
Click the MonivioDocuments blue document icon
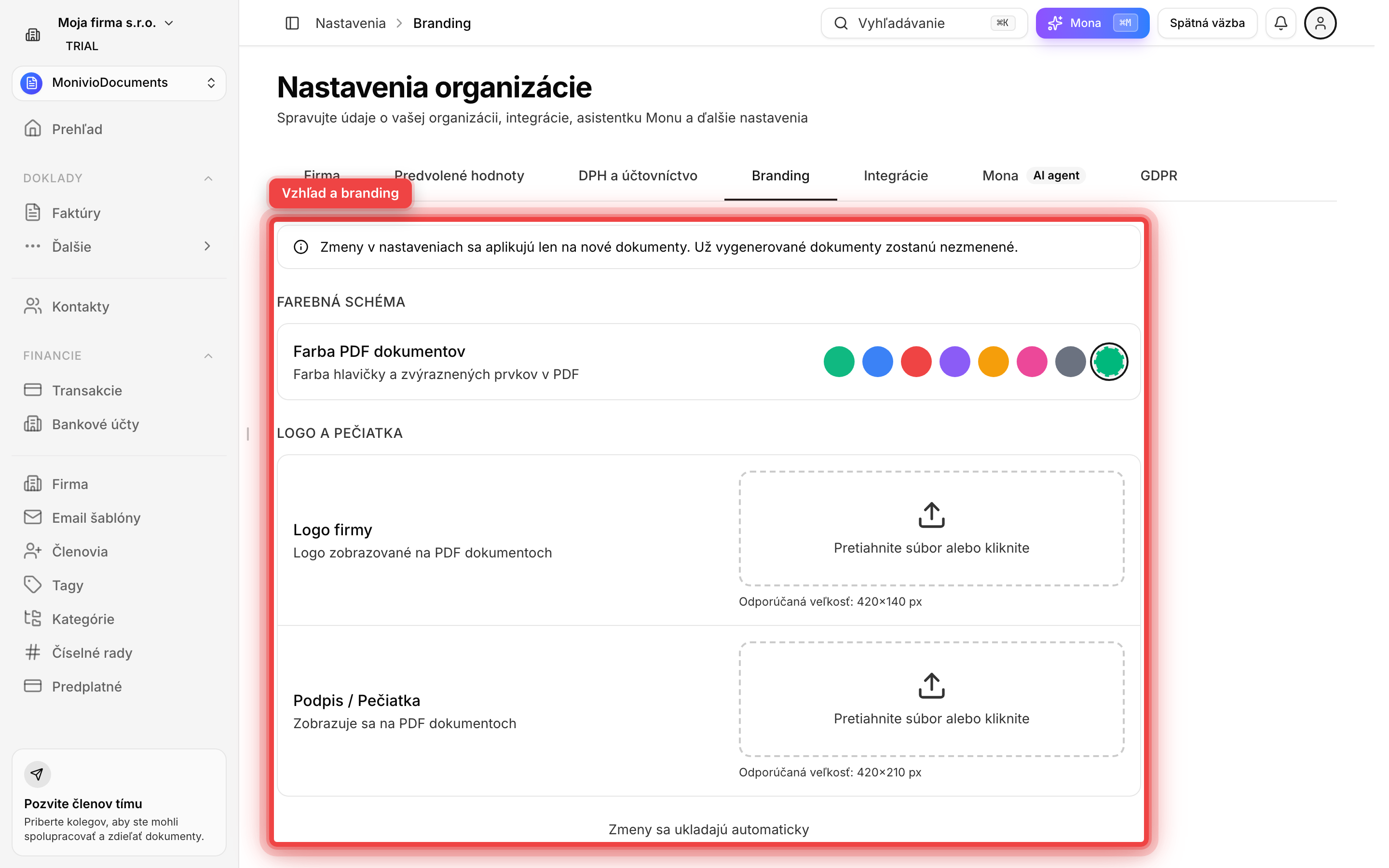click(x=31, y=82)
